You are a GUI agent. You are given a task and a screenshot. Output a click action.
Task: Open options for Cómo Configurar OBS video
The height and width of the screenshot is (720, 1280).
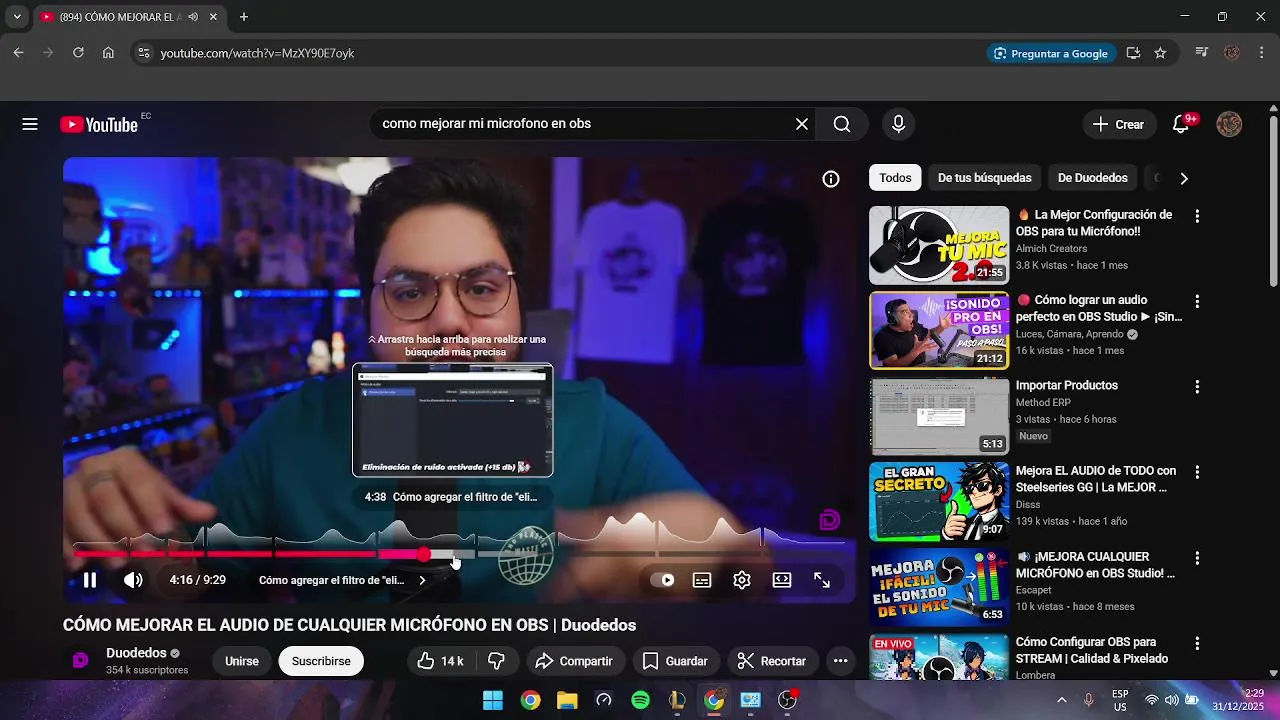1197,643
